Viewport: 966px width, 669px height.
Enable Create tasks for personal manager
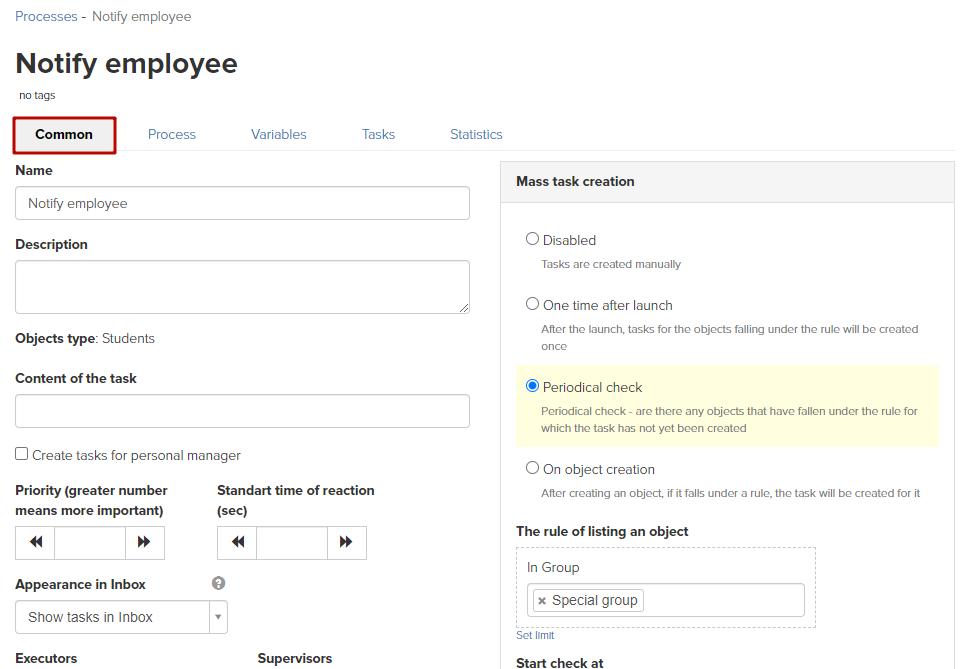coord(22,454)
